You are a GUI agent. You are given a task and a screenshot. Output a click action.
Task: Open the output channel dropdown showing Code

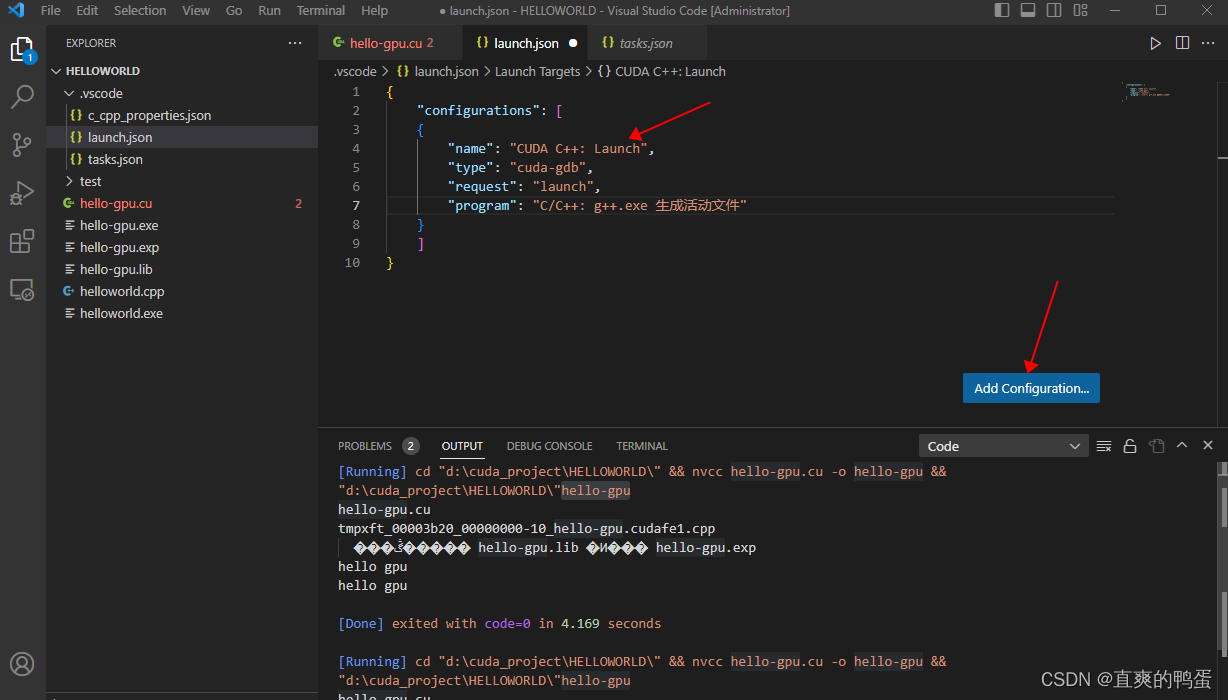coord(1003,446)
